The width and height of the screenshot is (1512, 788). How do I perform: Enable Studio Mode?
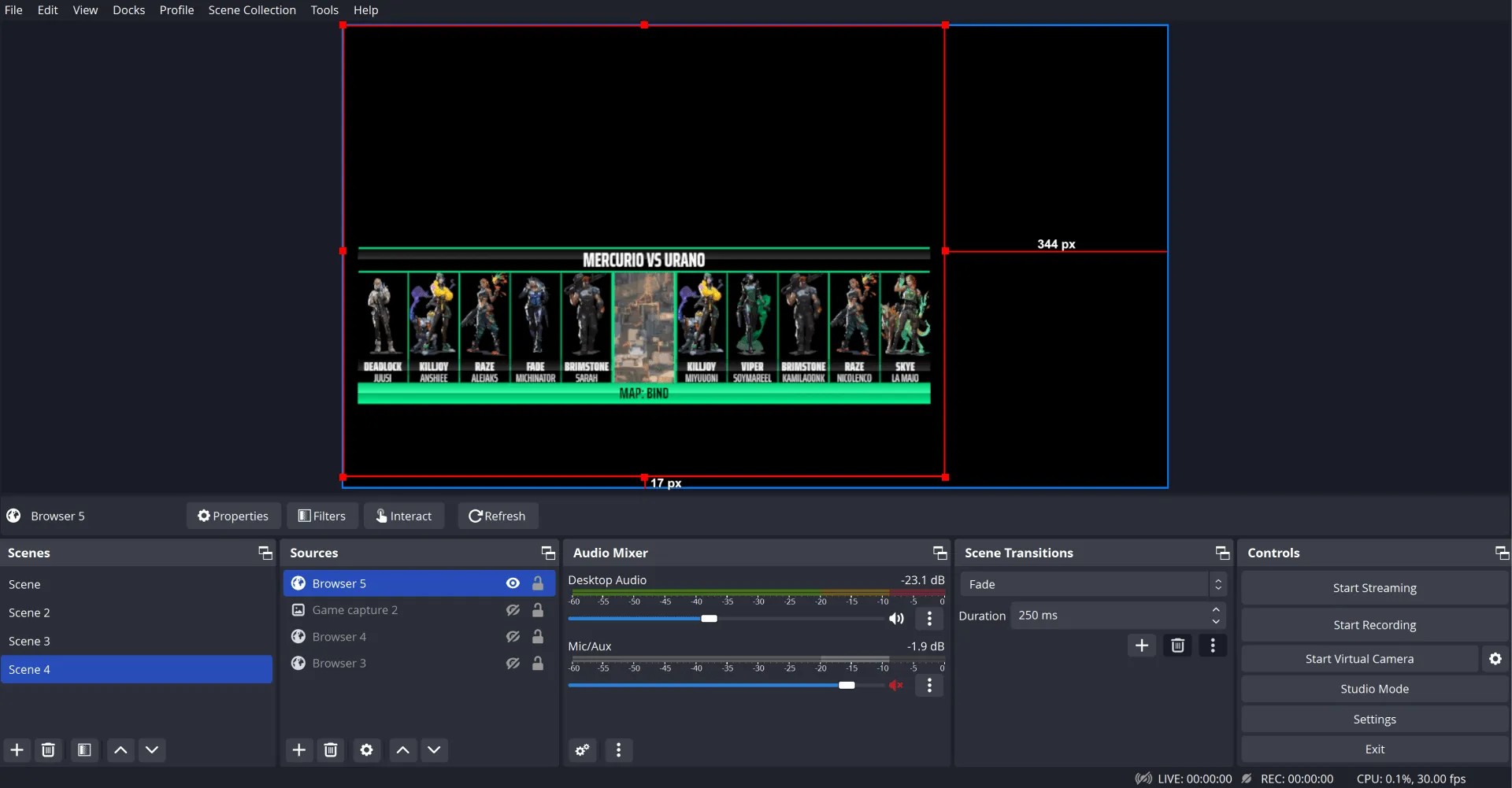(1374, 689)
